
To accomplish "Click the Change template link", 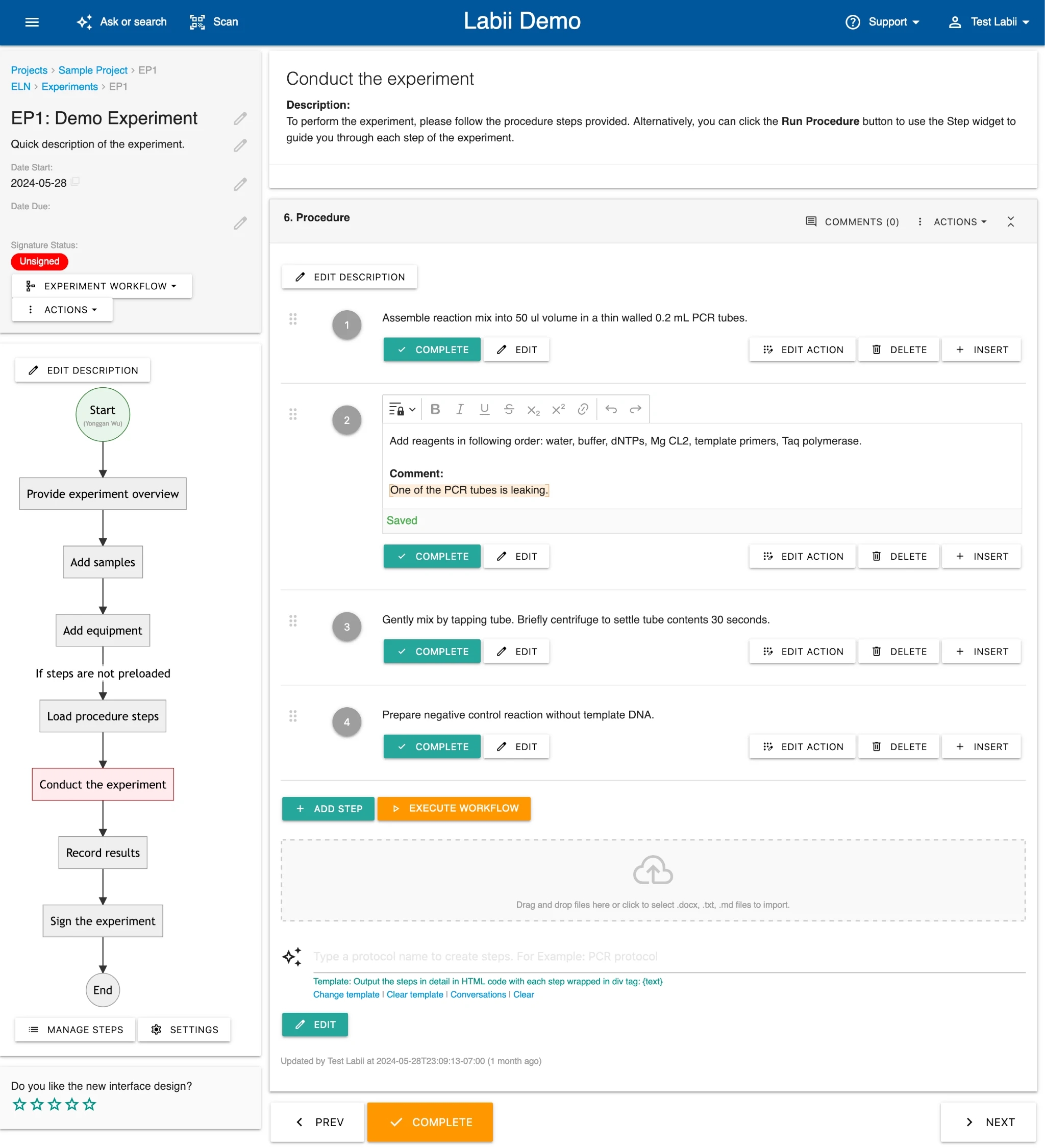I will coord(345,994).
